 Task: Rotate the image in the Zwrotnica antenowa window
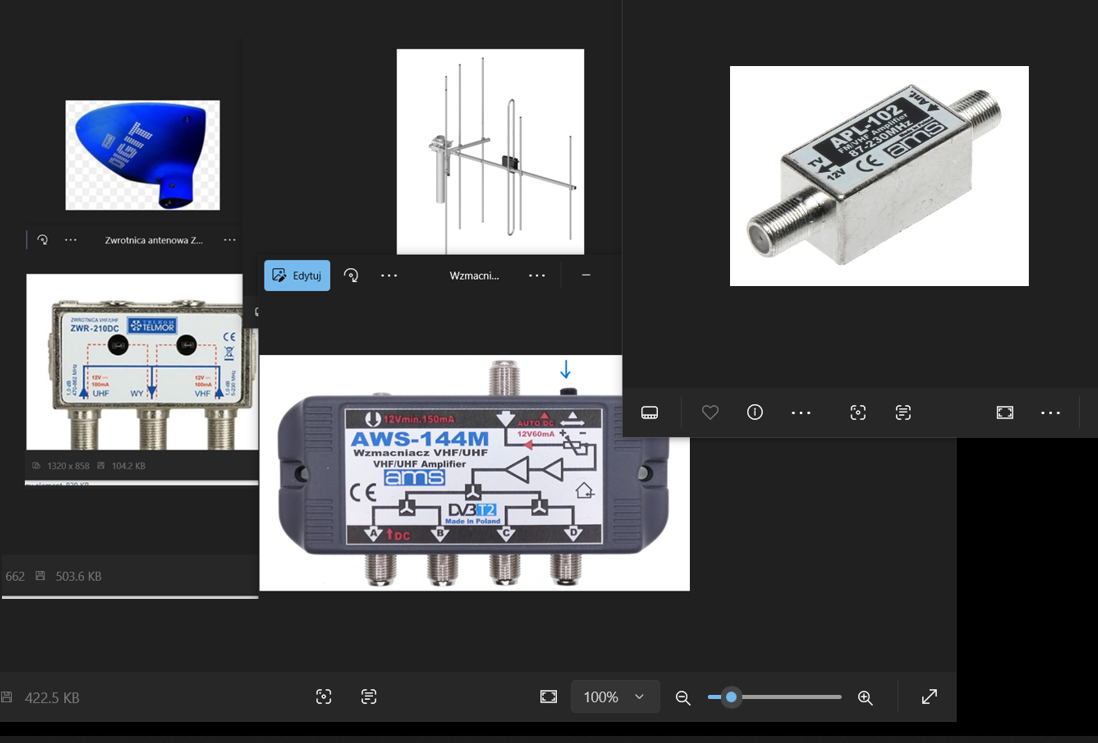coord(43,239)
